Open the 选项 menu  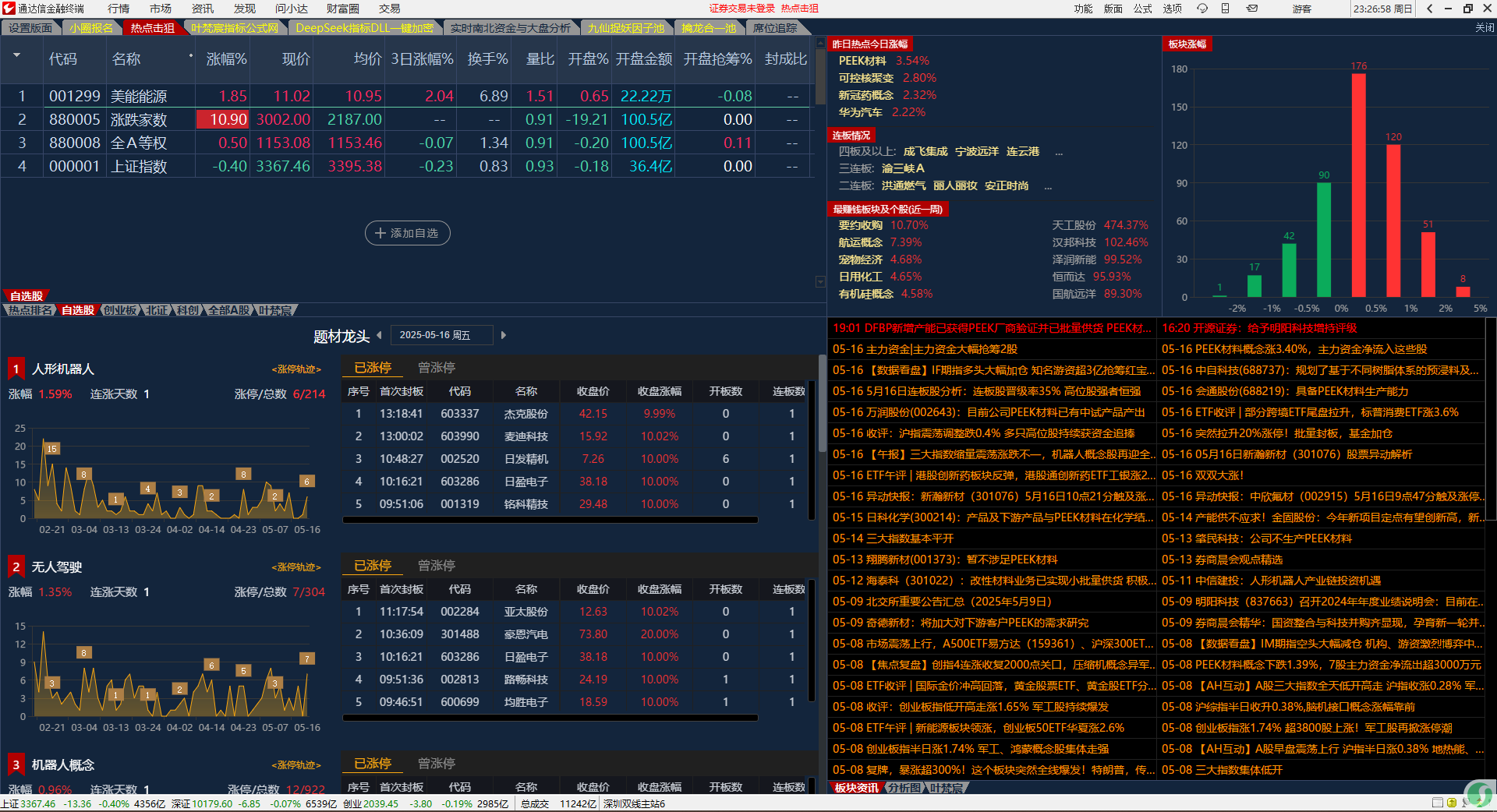pos(1173,9)
